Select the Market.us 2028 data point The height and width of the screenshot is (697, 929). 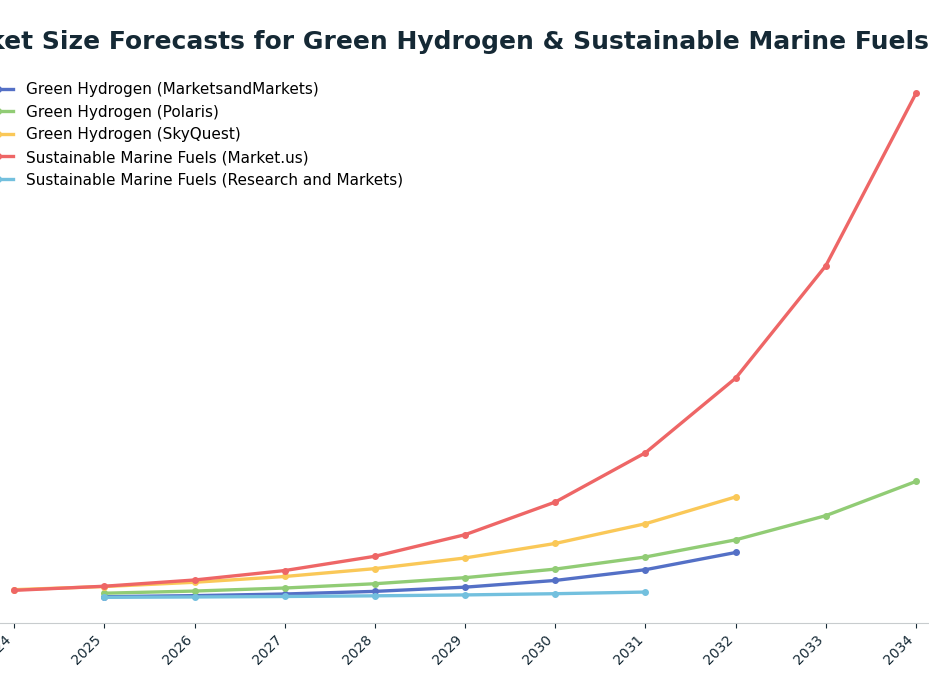click(375, 556)
